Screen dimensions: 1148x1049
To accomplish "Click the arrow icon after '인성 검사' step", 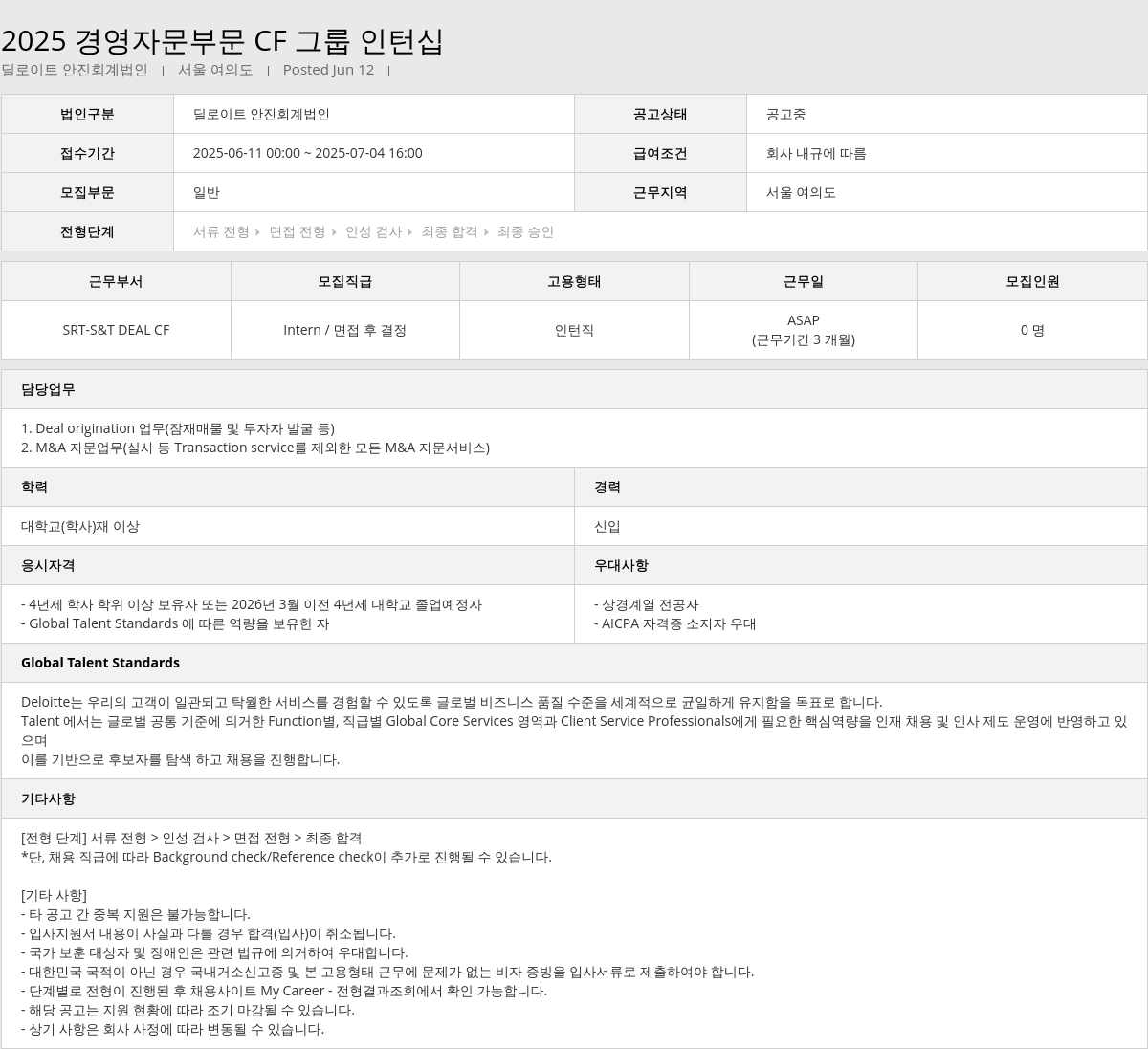I will [x=410, y=232].
